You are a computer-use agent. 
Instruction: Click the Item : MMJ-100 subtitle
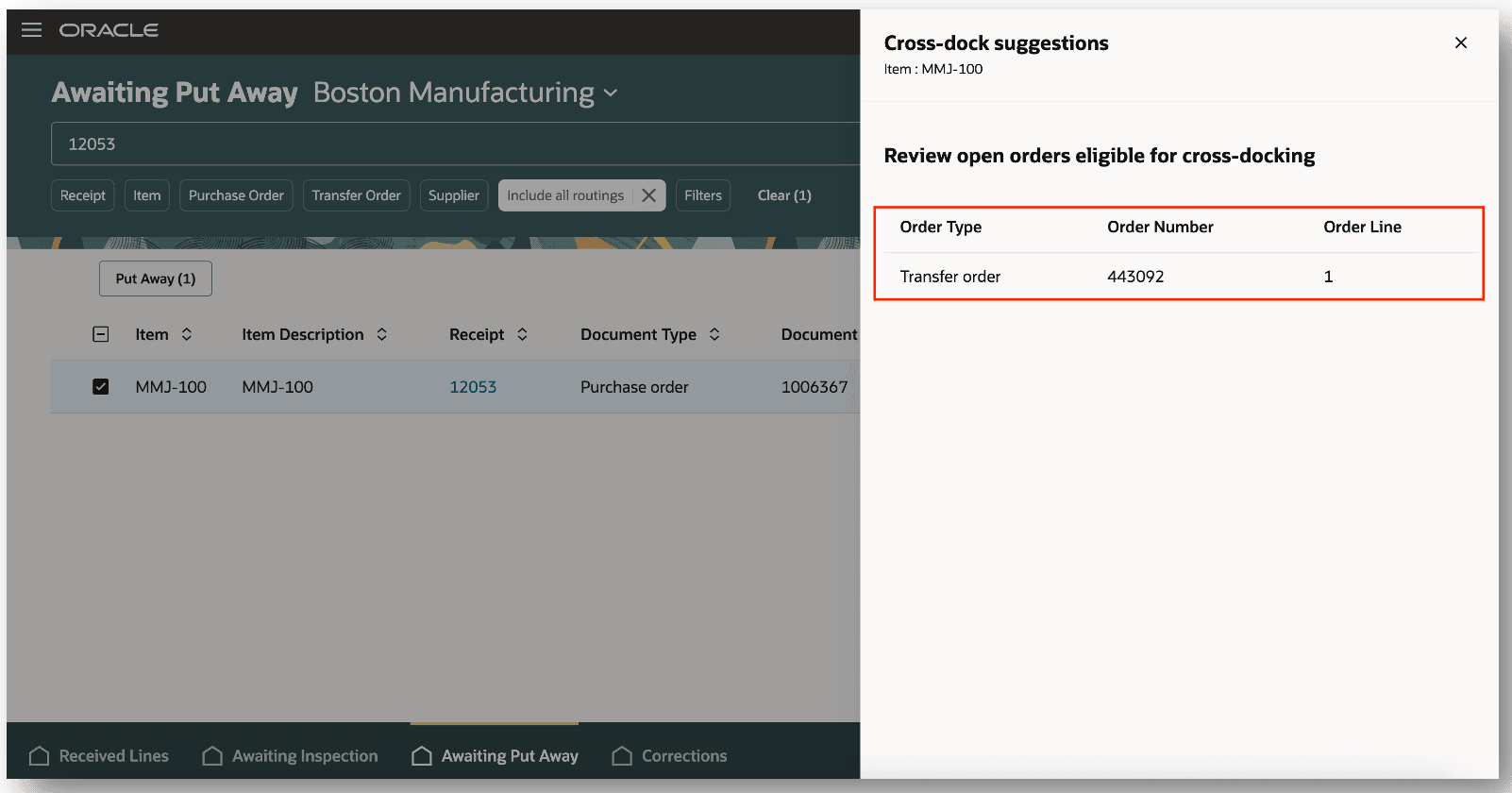pyautogui.click(x=933, y=69)
